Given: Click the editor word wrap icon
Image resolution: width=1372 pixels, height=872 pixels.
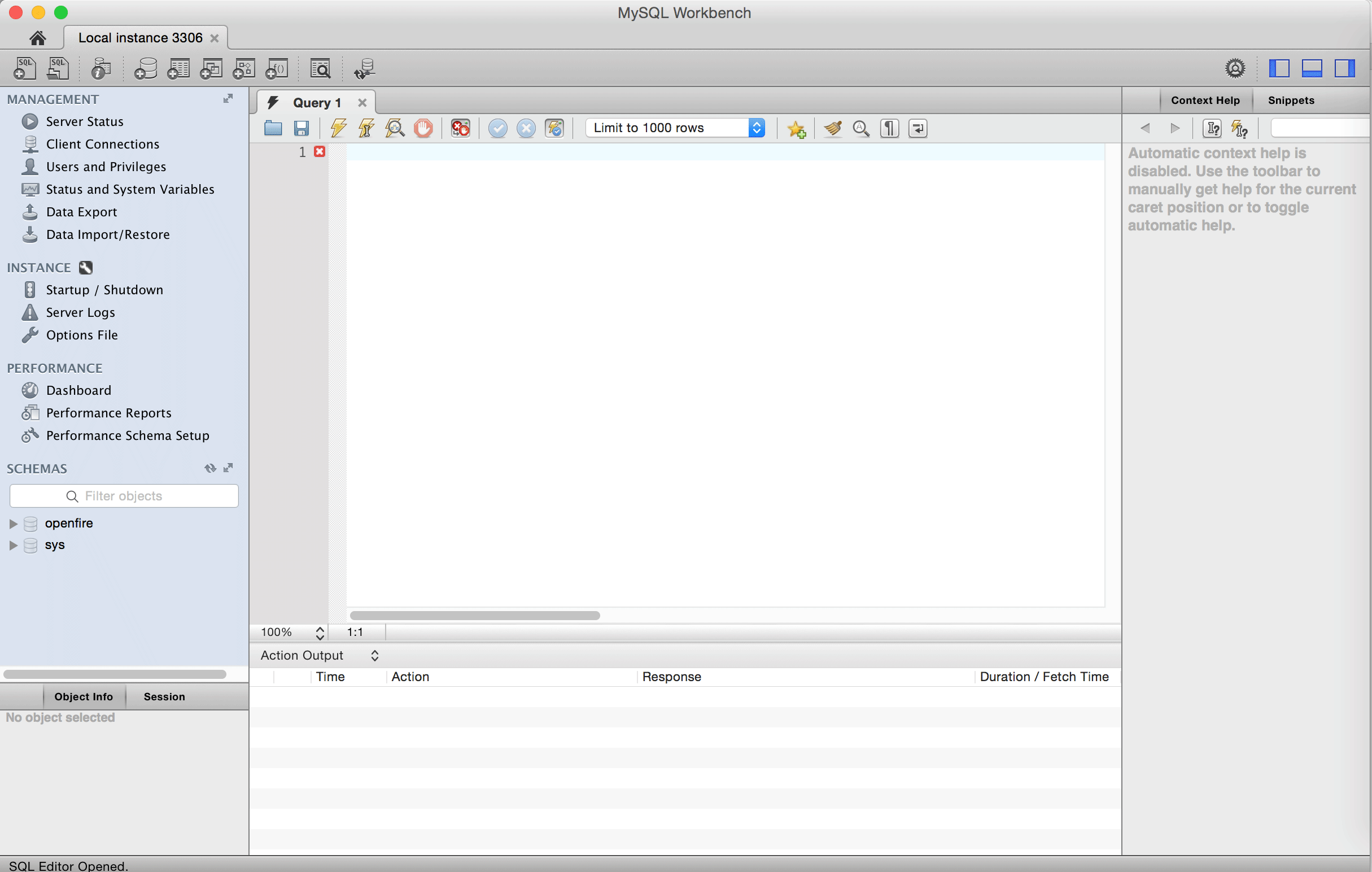Looking at the screenshot, I should pos(918,128).
